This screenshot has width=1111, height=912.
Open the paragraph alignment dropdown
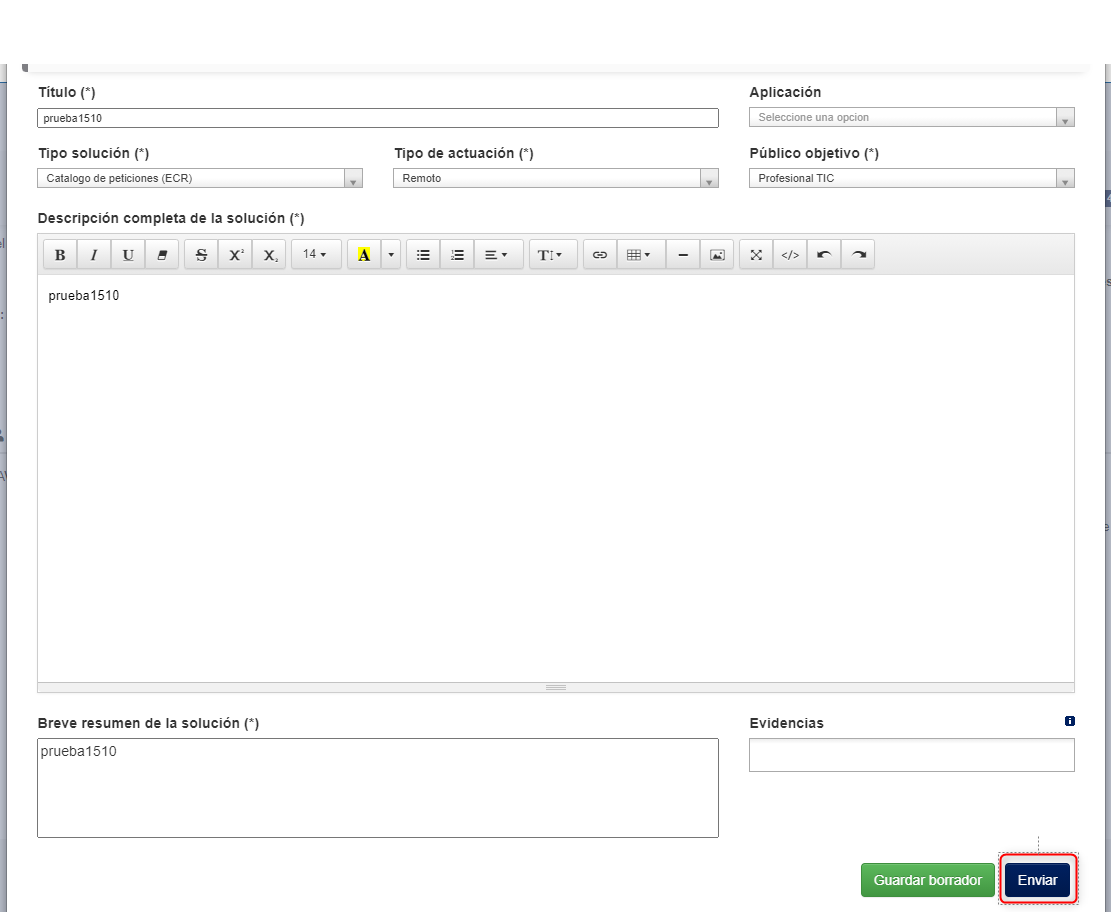pyautogui.click(x=498, y=254)
